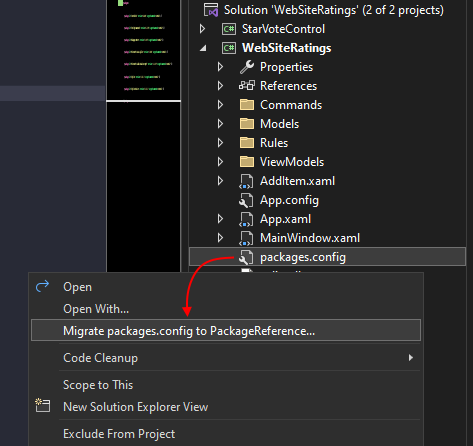The image size is (473, 446).
Task: Click the Solution 'WebSiteRatings' icon
Action: (x=211, y=10)
